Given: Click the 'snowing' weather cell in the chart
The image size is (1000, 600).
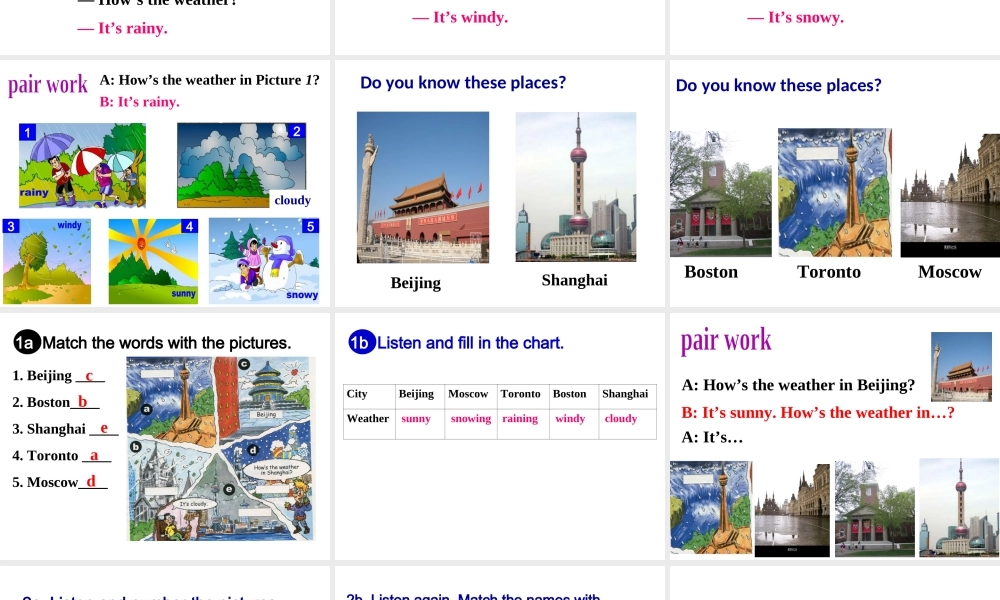Looking at the screenshot, I should coord(471,424).
